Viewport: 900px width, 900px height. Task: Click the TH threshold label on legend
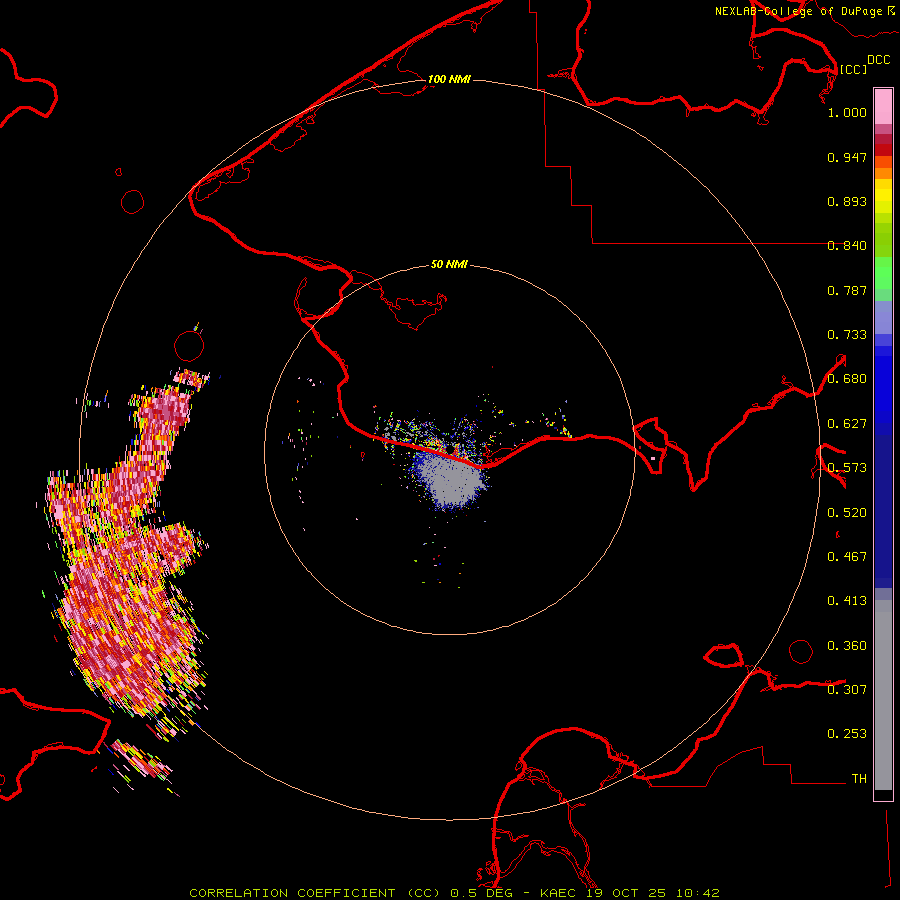pyautogui.click(x=858, y=778)
